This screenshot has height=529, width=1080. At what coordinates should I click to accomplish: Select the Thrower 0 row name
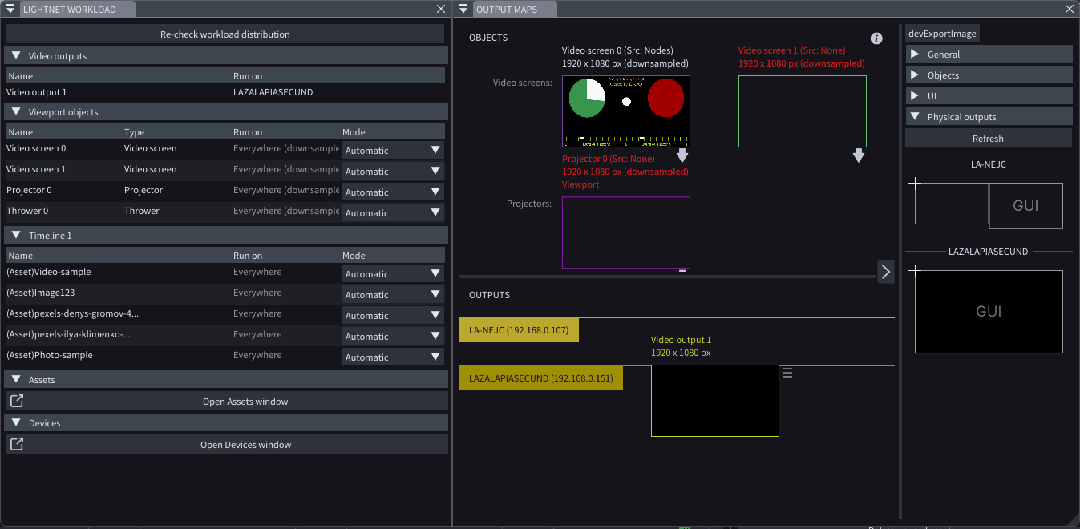(x=27, y=211)
